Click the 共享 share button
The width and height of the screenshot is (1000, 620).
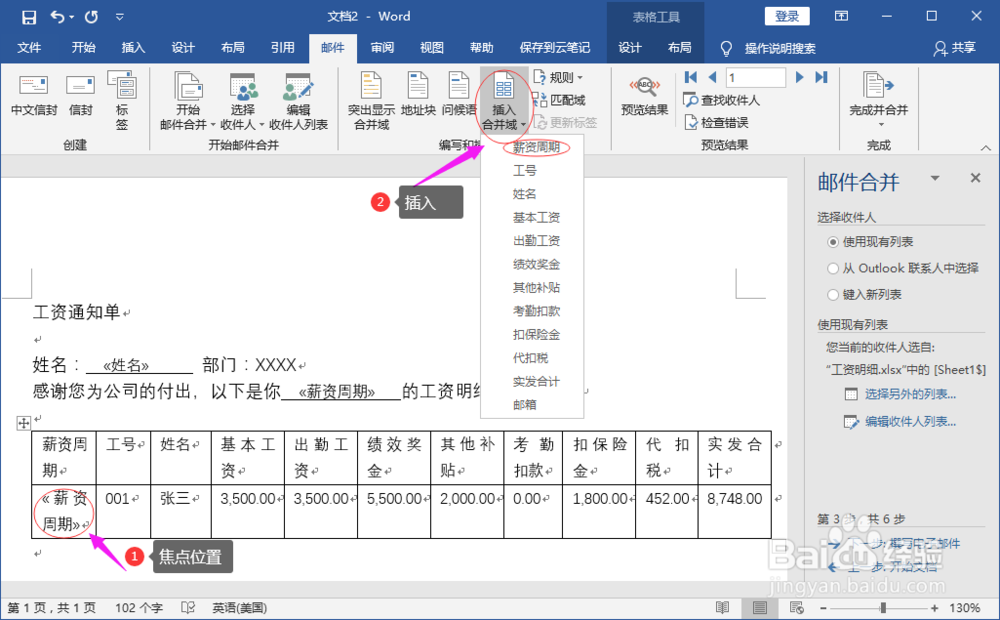click(955, 48)
